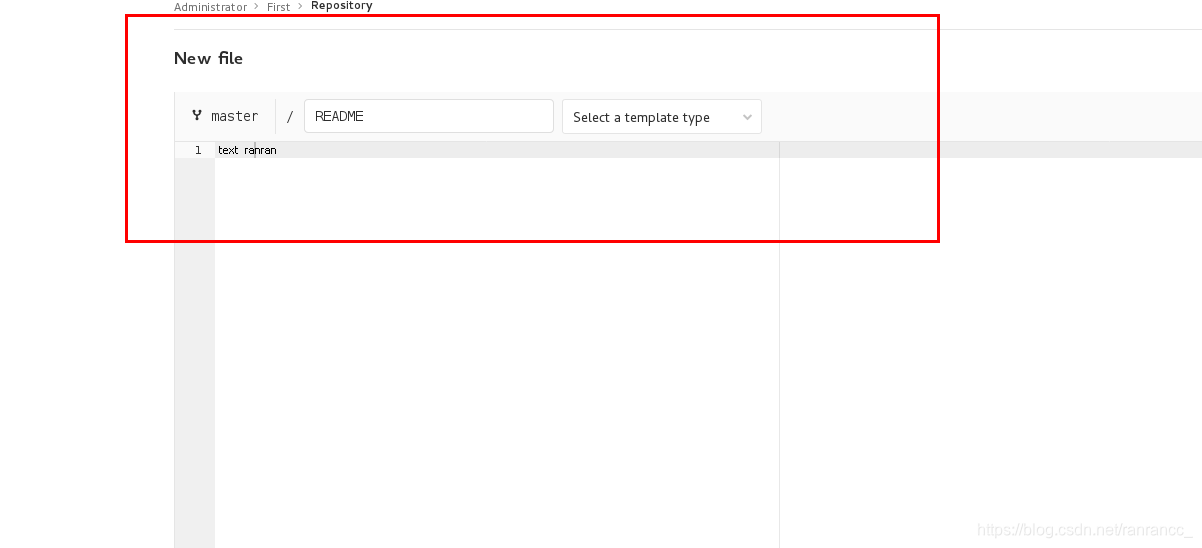Click the master branch icon
The image size is (1202, 548).
[197, 115]
